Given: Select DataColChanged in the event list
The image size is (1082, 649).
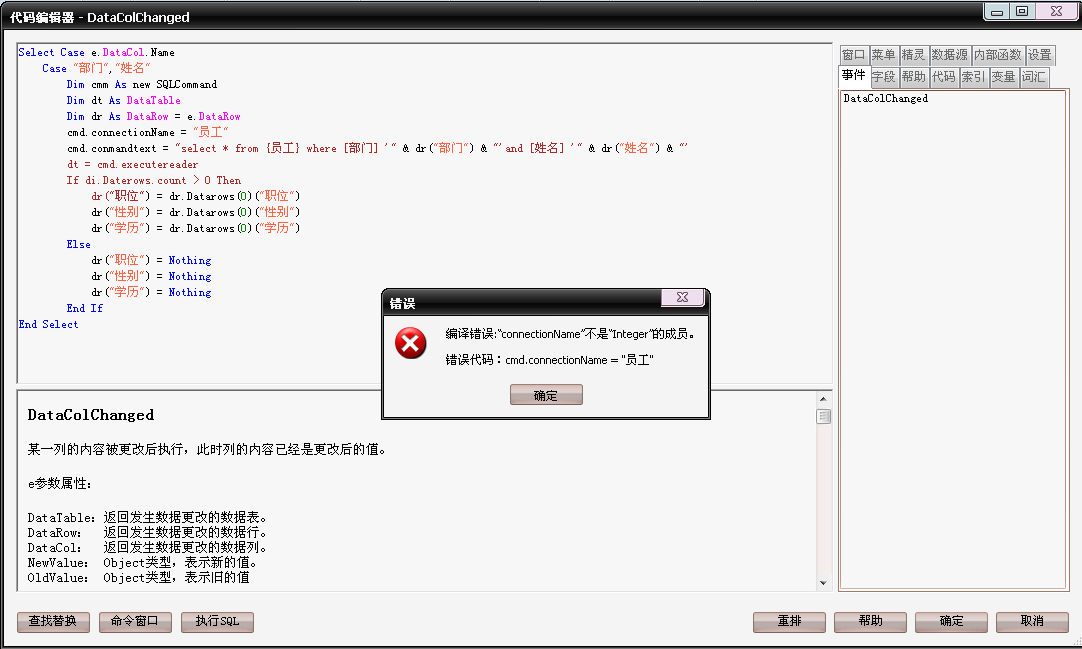Looking at the screenshot, I should [885, 99].
